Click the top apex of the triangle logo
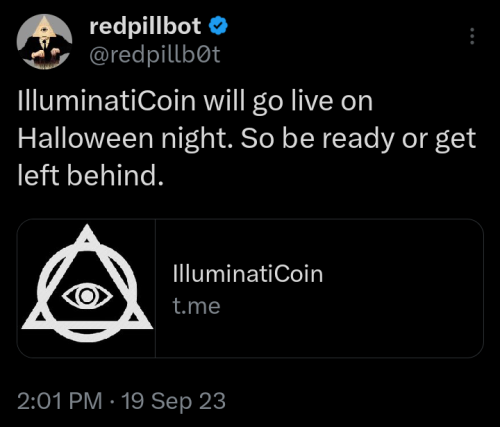This screenshot has width=500, height=427. click(x=87, y=233)
